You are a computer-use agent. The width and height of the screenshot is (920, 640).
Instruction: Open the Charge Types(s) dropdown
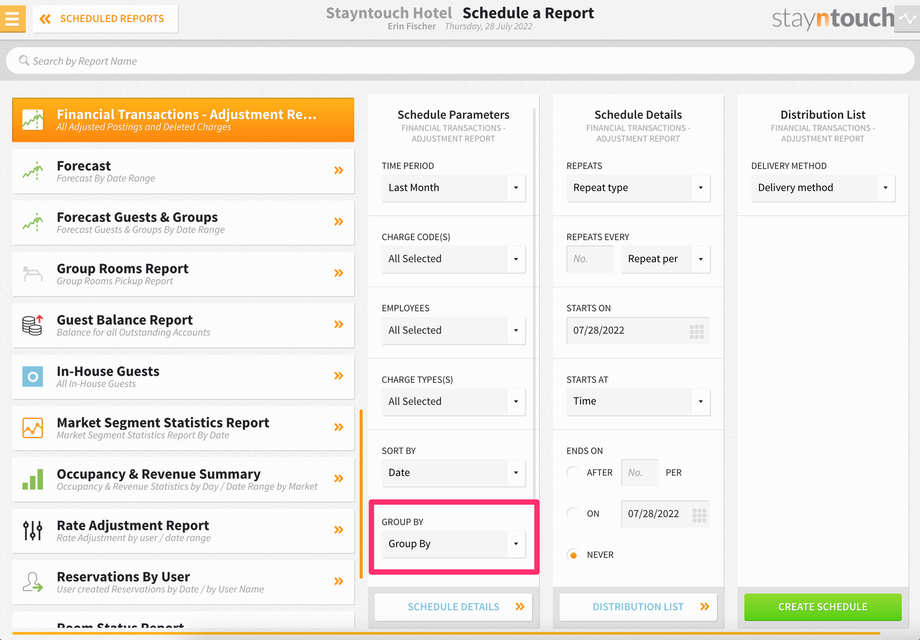[454, 401]
